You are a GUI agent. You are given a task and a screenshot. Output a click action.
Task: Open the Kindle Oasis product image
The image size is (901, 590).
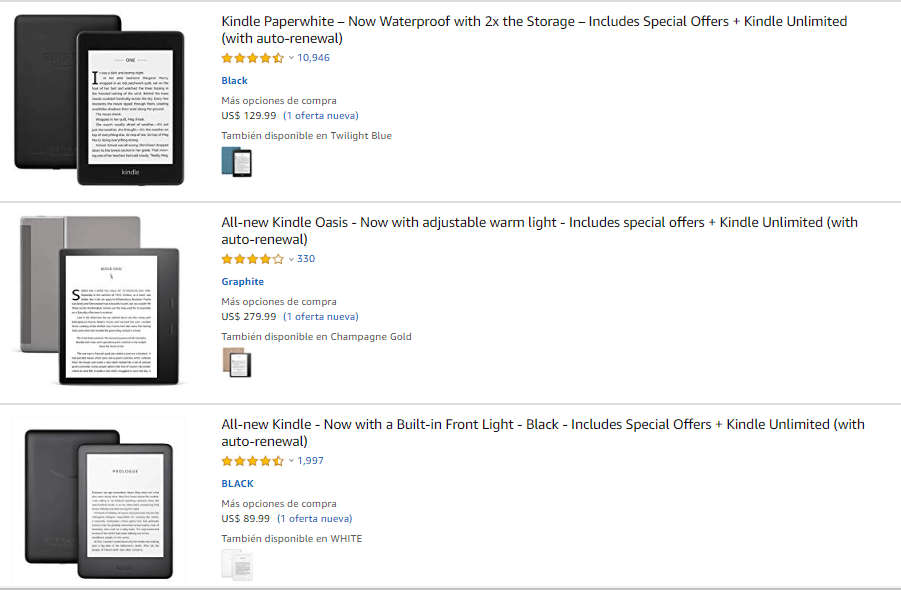point(99,300)
